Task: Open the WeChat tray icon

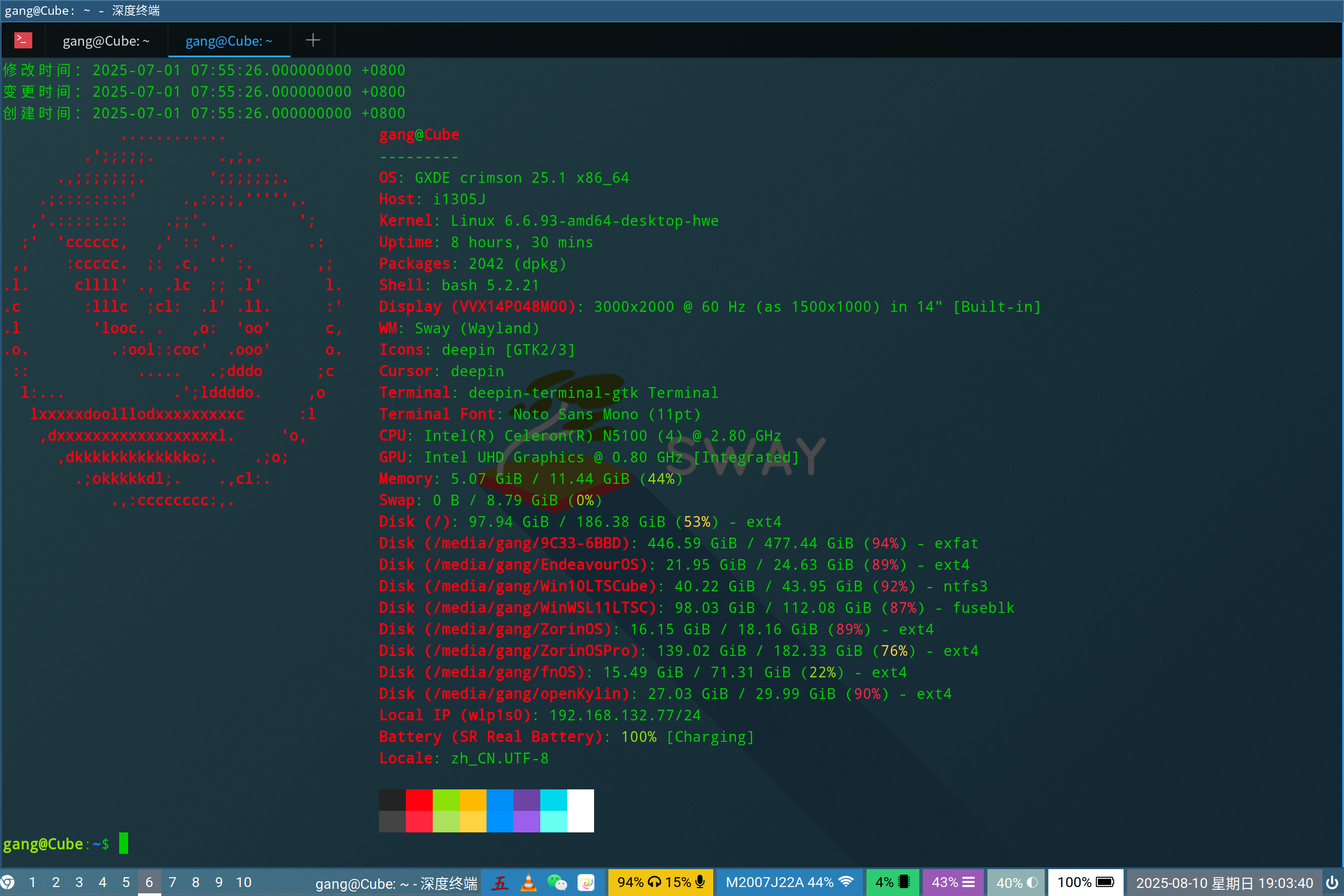Action: pyautogui.click(x=557, y=883)
